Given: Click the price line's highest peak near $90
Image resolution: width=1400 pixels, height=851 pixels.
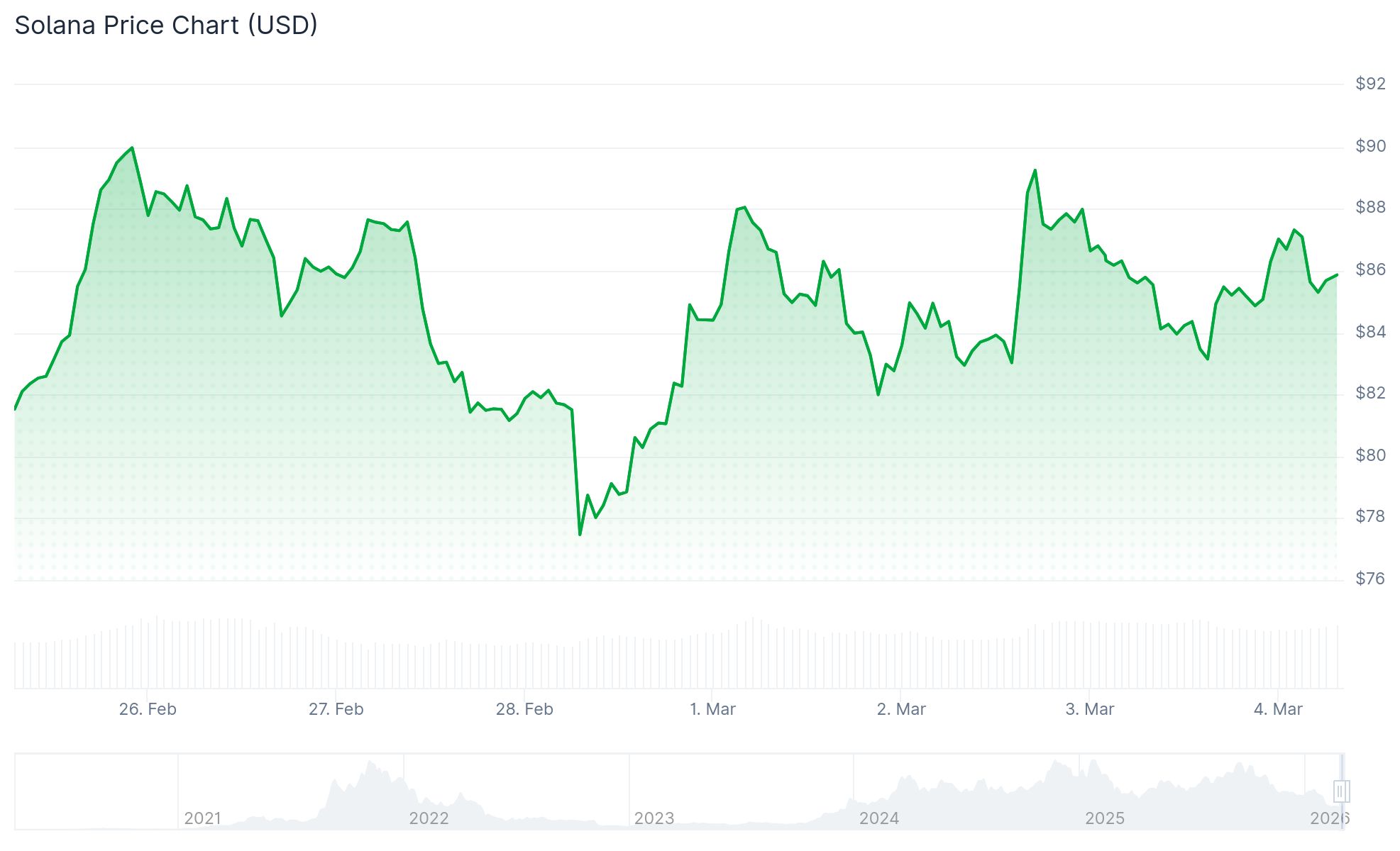Looking at the screenshot, I should pos(133,148).
